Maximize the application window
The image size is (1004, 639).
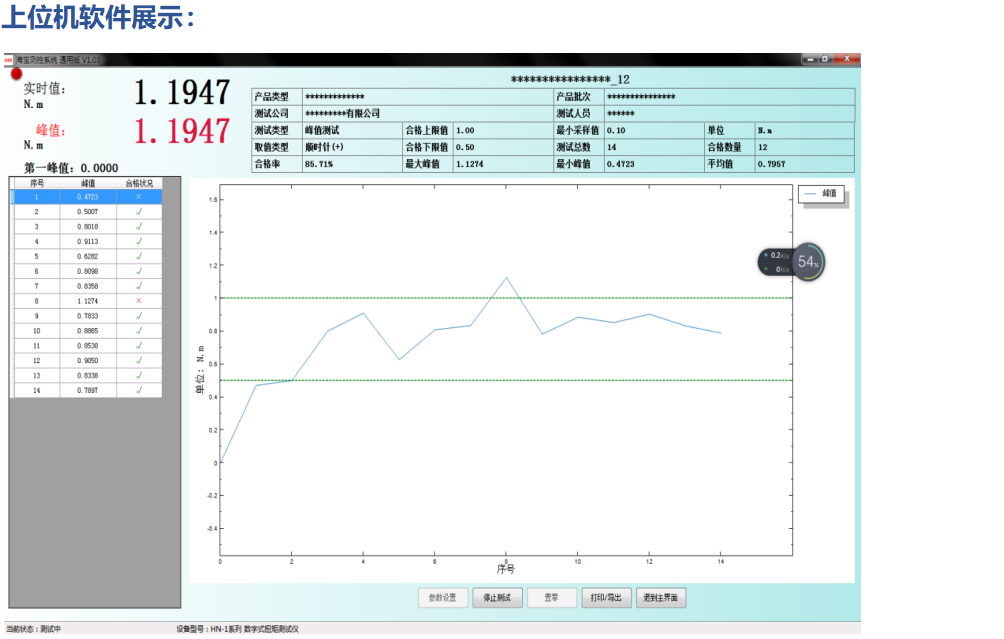[x=825, y=59]
